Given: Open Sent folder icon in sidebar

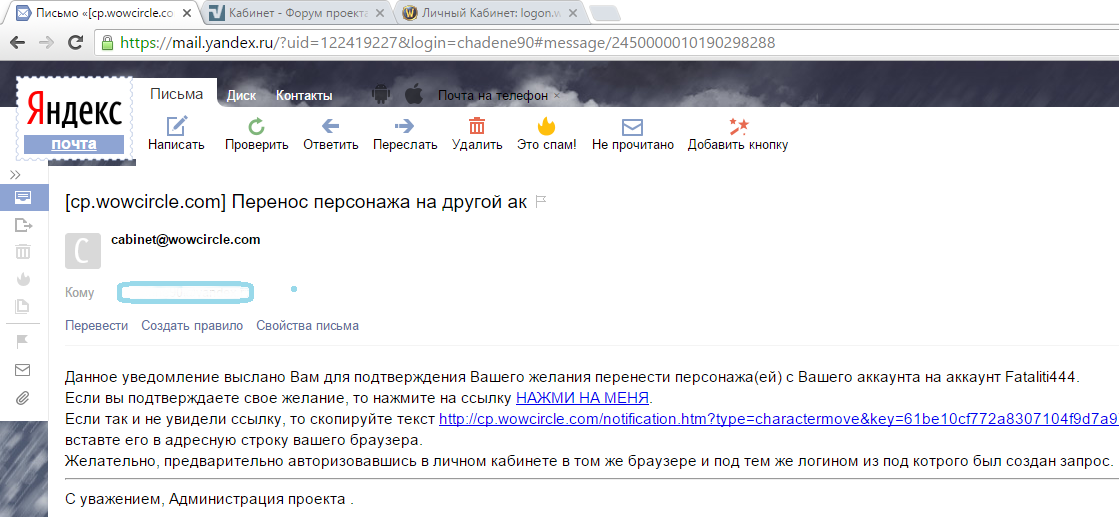Looking at the screenshot, I should [24, 226].
